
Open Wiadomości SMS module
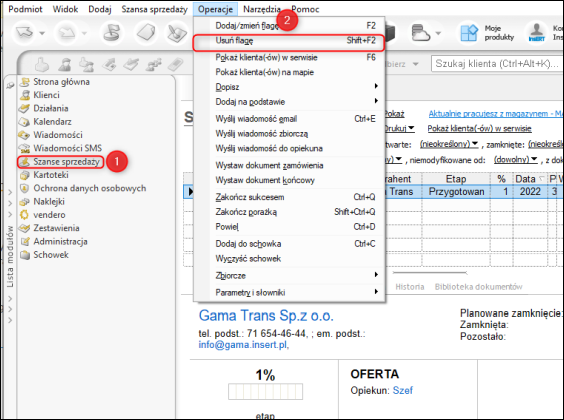(x=60, y=148)
